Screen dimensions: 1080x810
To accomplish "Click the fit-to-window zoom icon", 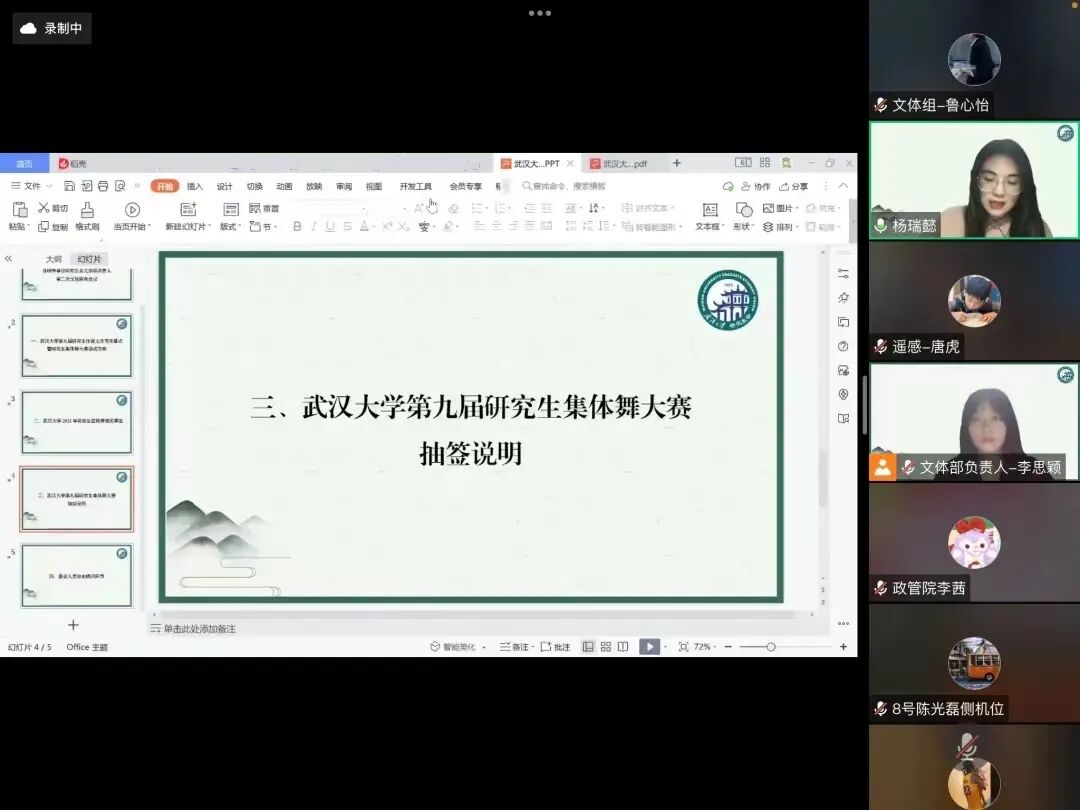I will pos(683,647).
